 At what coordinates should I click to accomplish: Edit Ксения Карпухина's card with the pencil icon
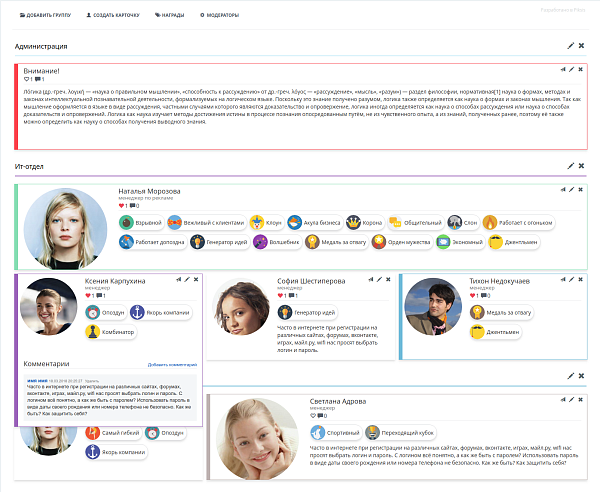tap(187, 280)
